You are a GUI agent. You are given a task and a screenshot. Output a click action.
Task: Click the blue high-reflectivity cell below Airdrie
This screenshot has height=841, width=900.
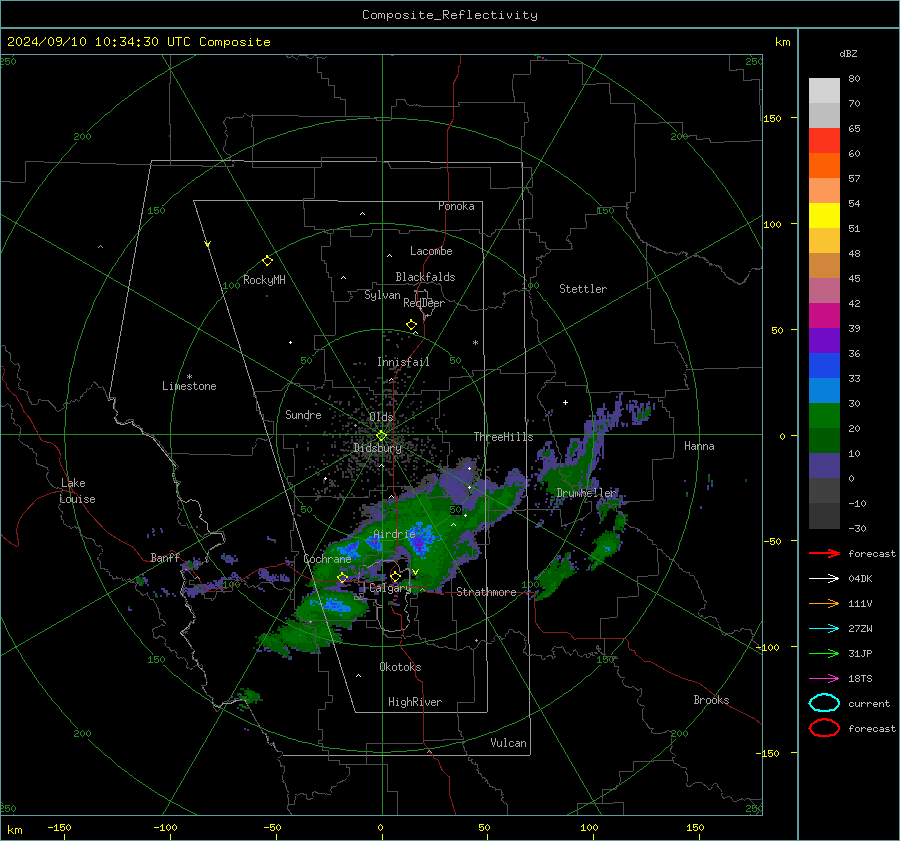[x=422, y=540]
